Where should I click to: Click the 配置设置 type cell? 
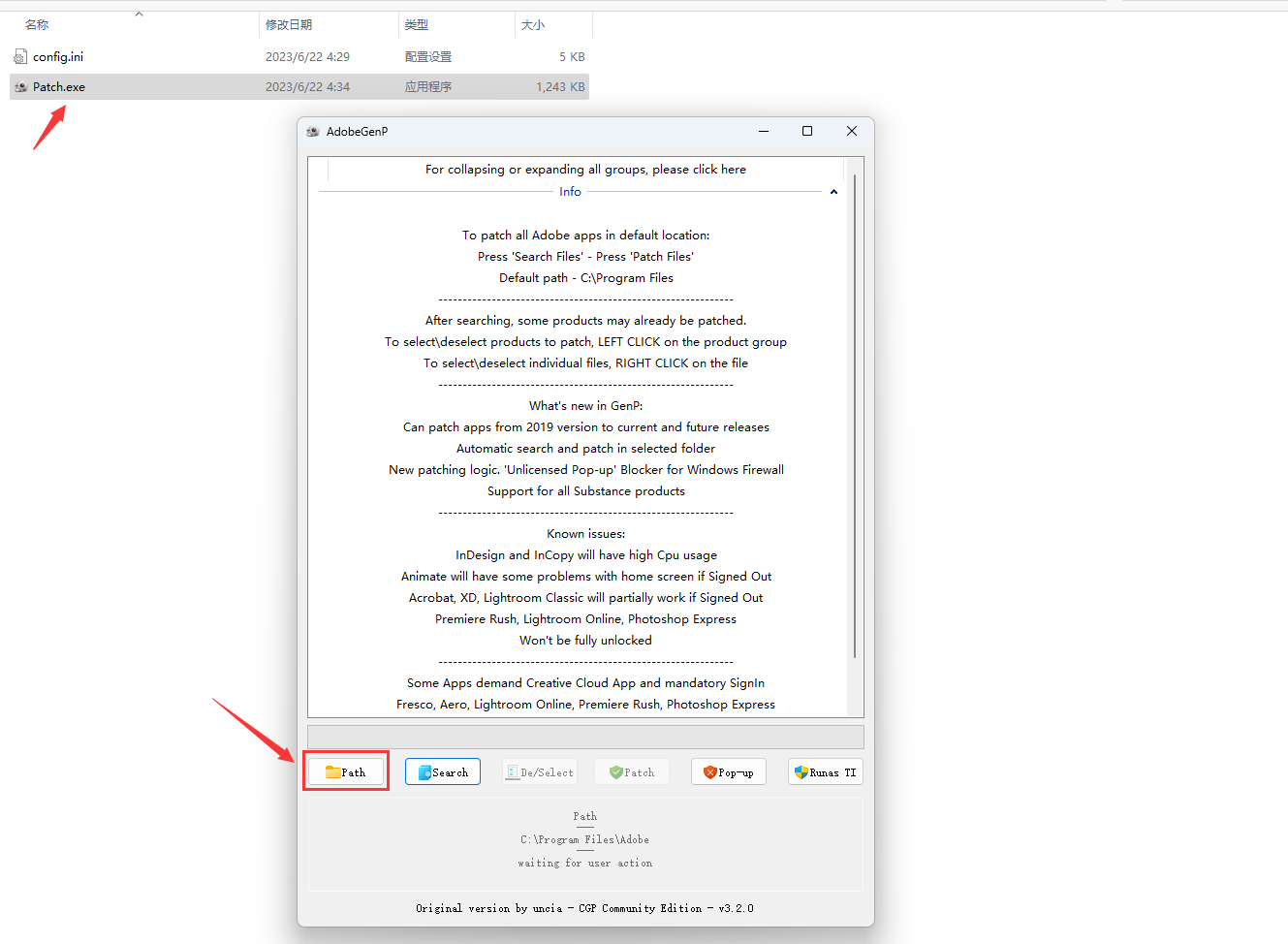(x=428, y=57)
